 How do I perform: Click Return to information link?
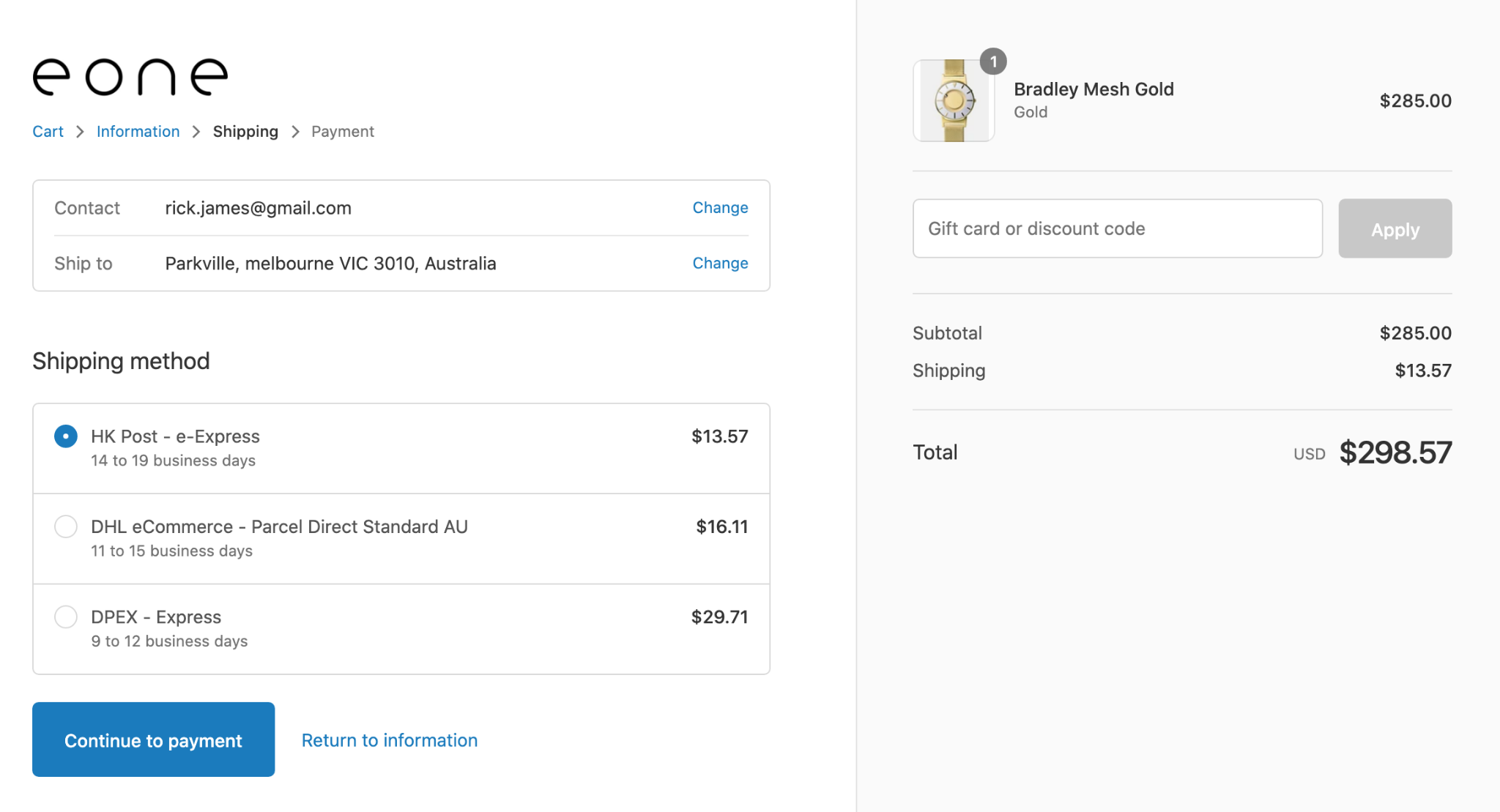pyautogui.click(x=390, y=740)
